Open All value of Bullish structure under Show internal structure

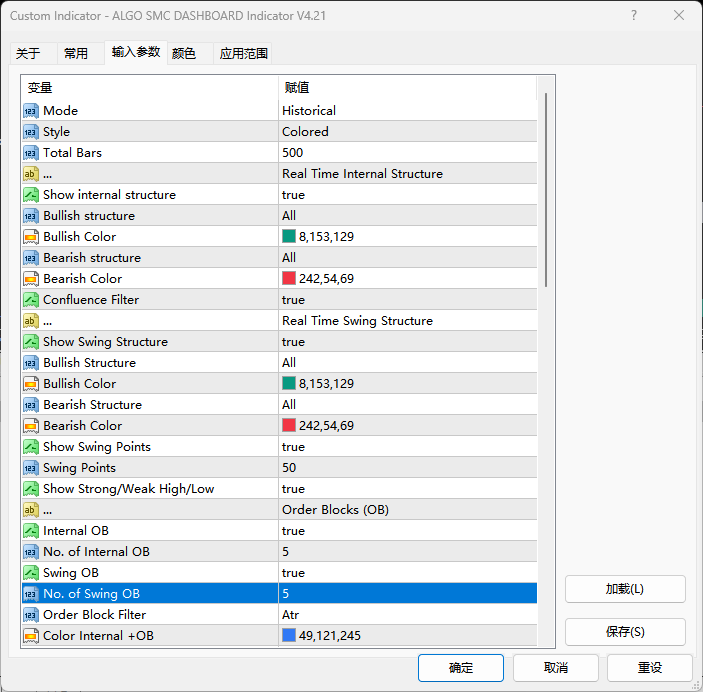408,216
